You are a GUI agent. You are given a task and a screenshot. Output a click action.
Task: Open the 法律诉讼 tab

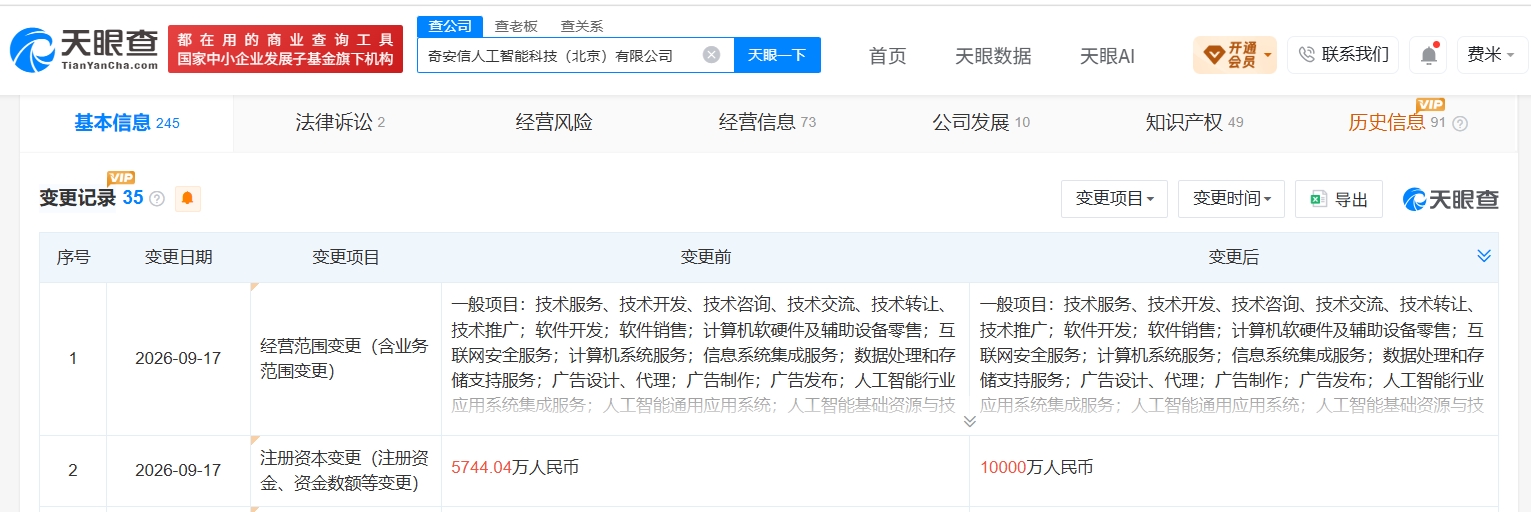click(340, 123)
